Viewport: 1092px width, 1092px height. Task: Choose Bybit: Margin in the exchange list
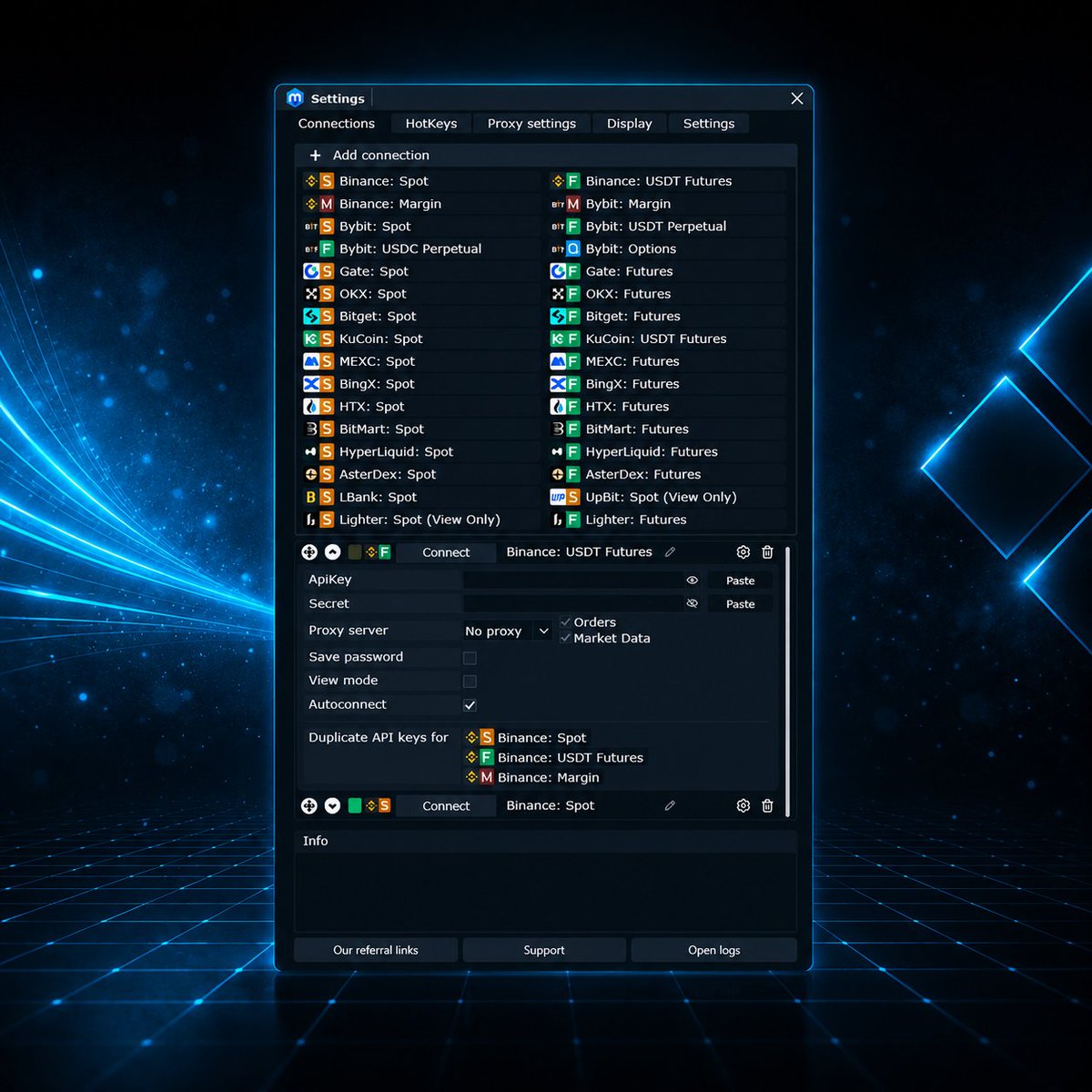(x=667, y=204)
